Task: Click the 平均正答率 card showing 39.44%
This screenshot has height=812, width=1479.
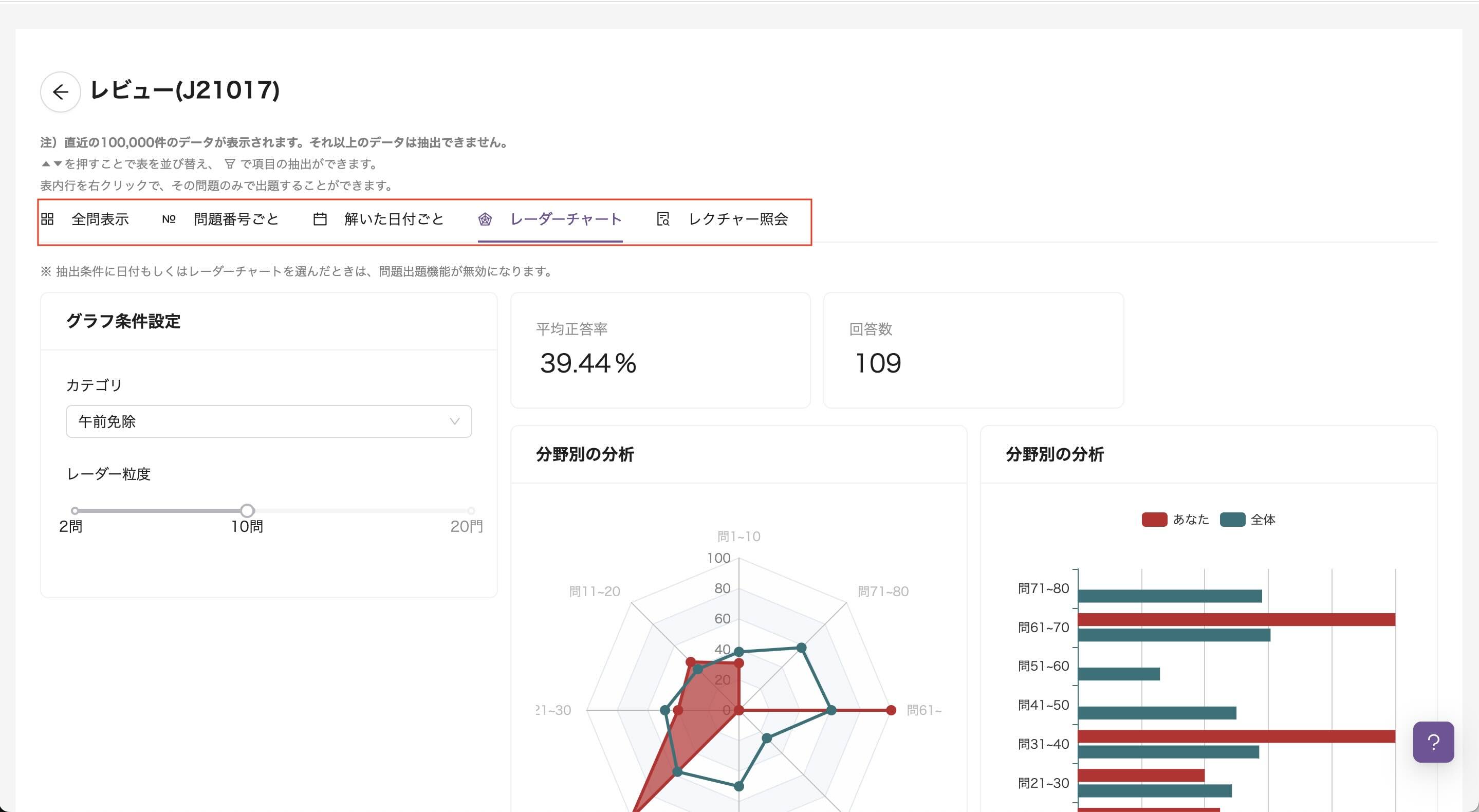Action: click(x=661, y=350)
